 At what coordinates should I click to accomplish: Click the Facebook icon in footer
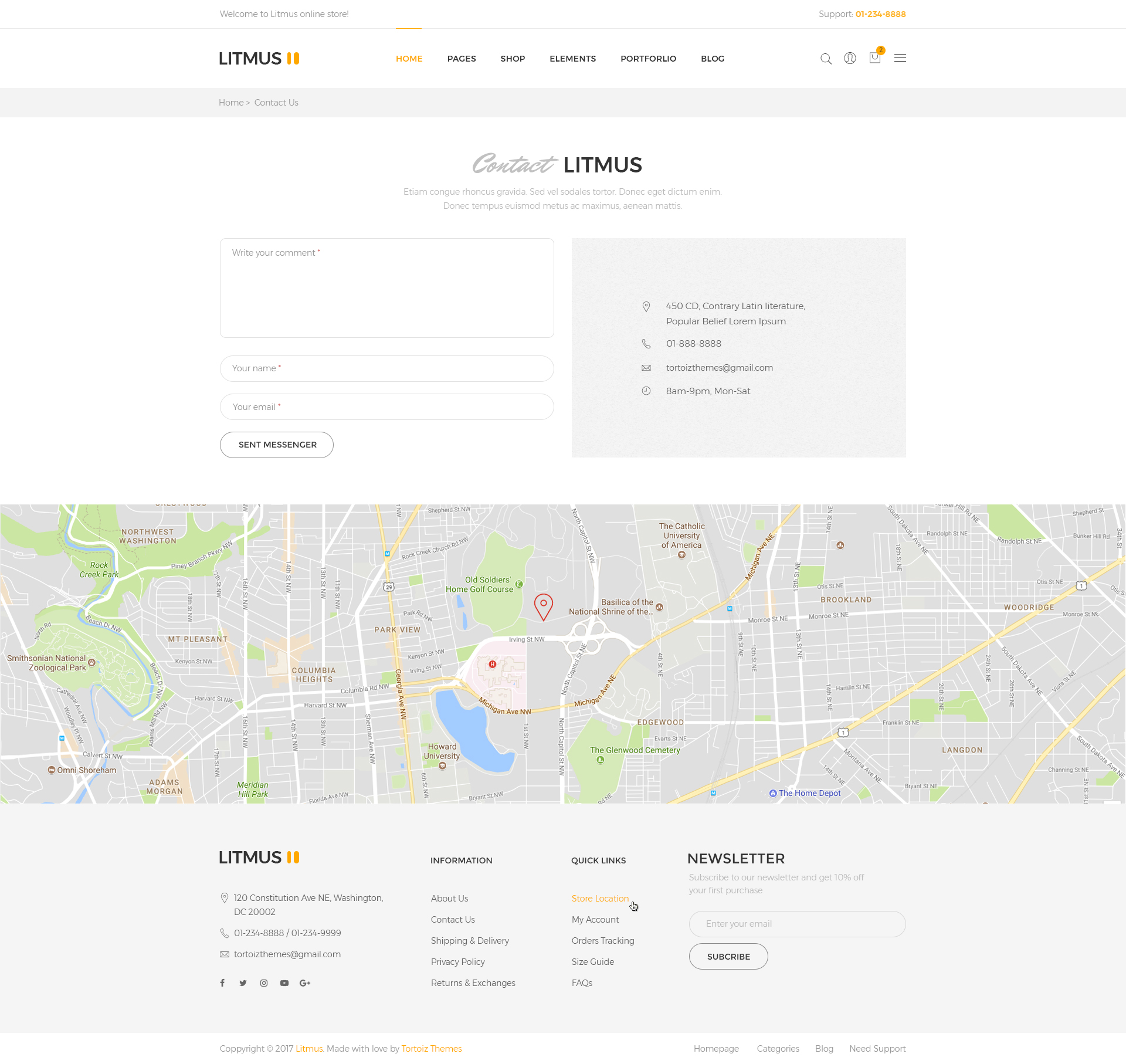pyautogui.click(x=222, y=982)
